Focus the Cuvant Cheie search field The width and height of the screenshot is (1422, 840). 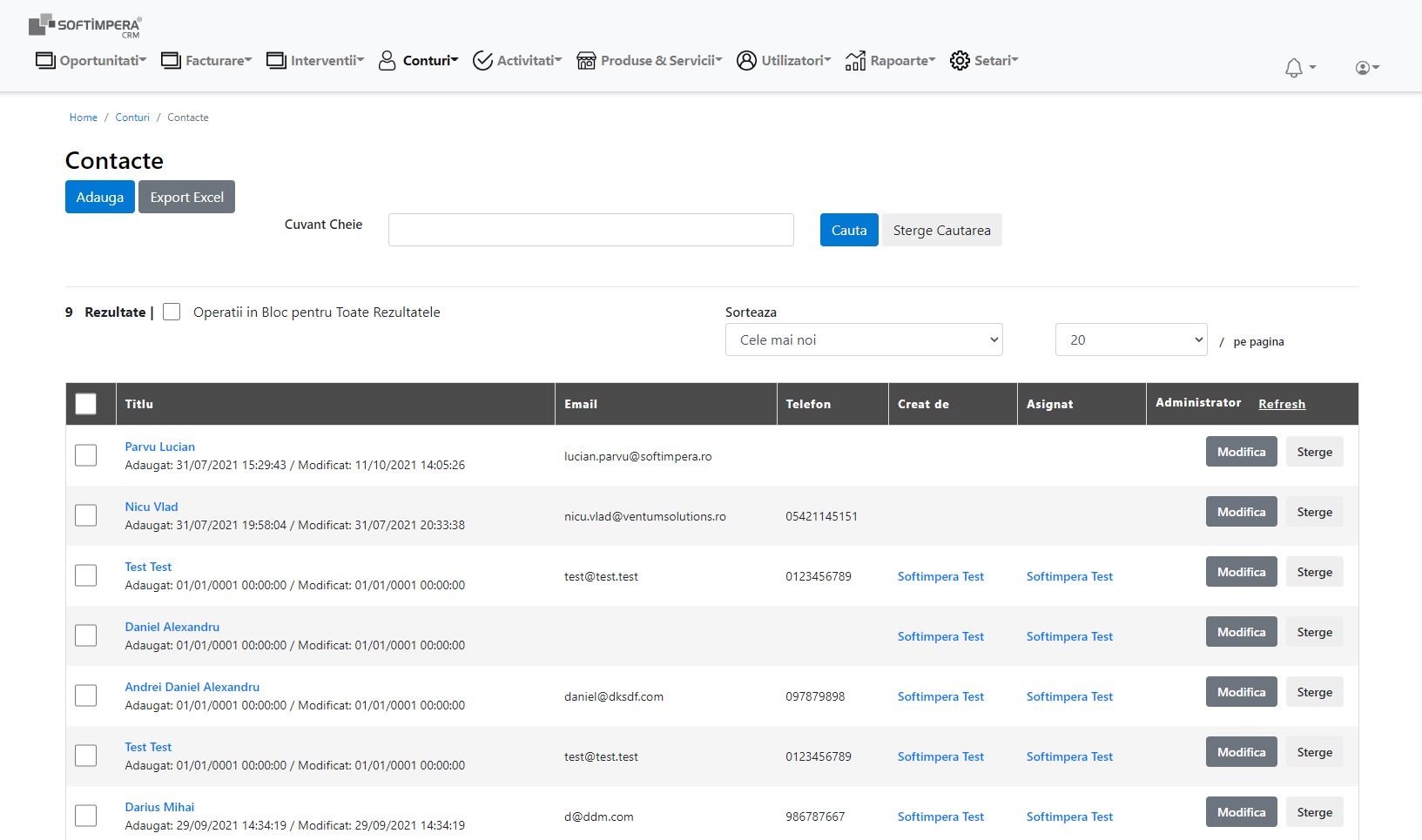pyautogui.click(x=591, y=230)
